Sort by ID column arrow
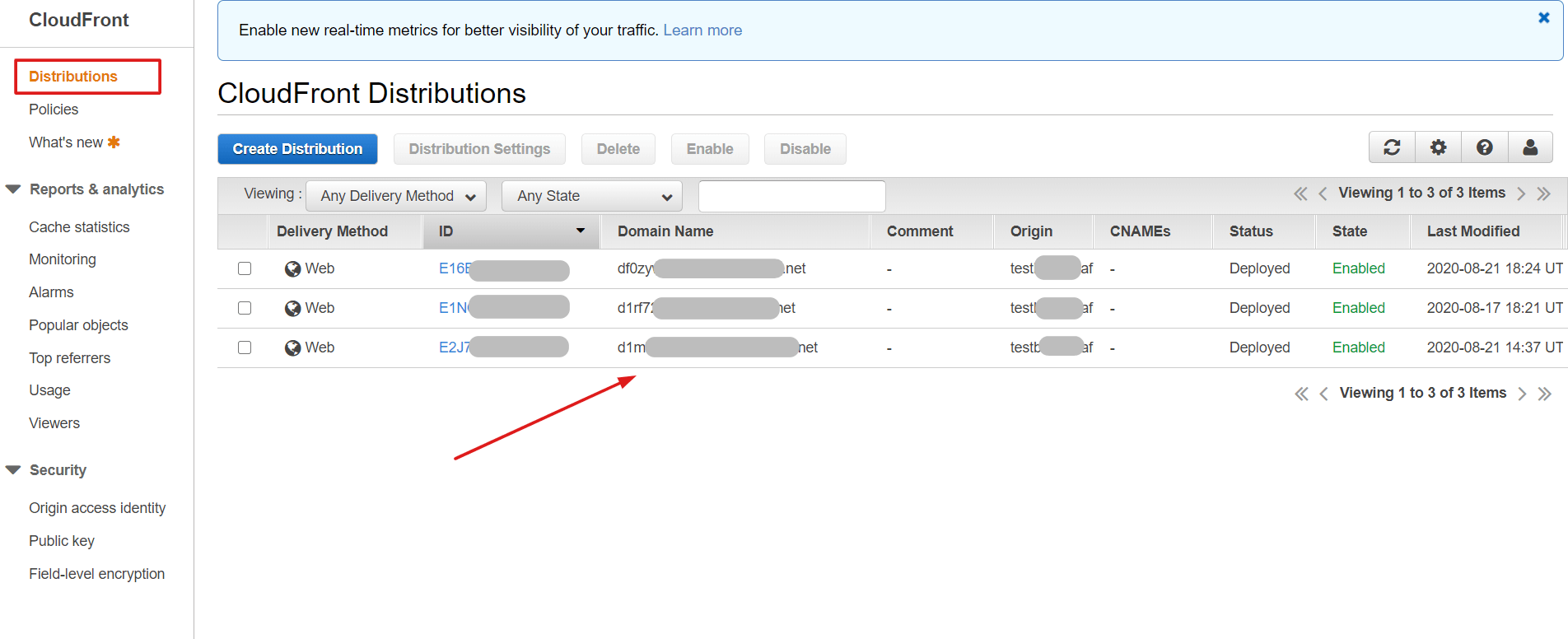Viewport: 1568px width, 639px height. coord(581,231)
